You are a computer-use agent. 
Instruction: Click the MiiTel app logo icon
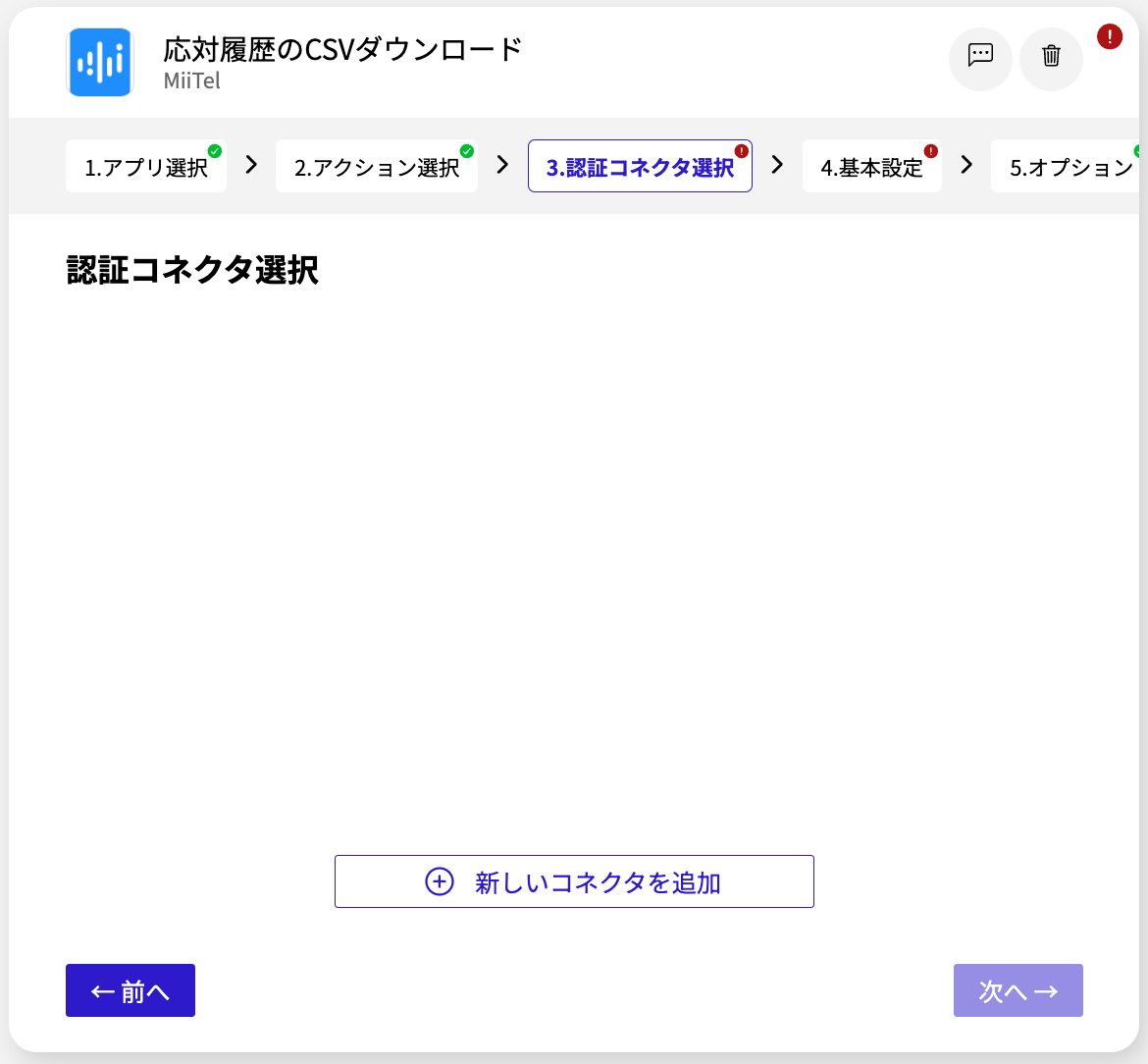[99, 62]
